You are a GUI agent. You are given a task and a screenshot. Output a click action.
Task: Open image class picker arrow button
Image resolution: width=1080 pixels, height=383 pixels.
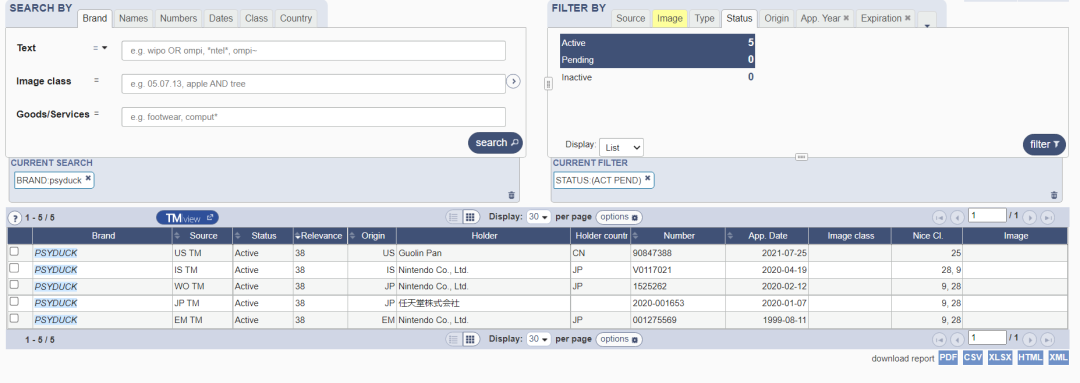[513, 81]
